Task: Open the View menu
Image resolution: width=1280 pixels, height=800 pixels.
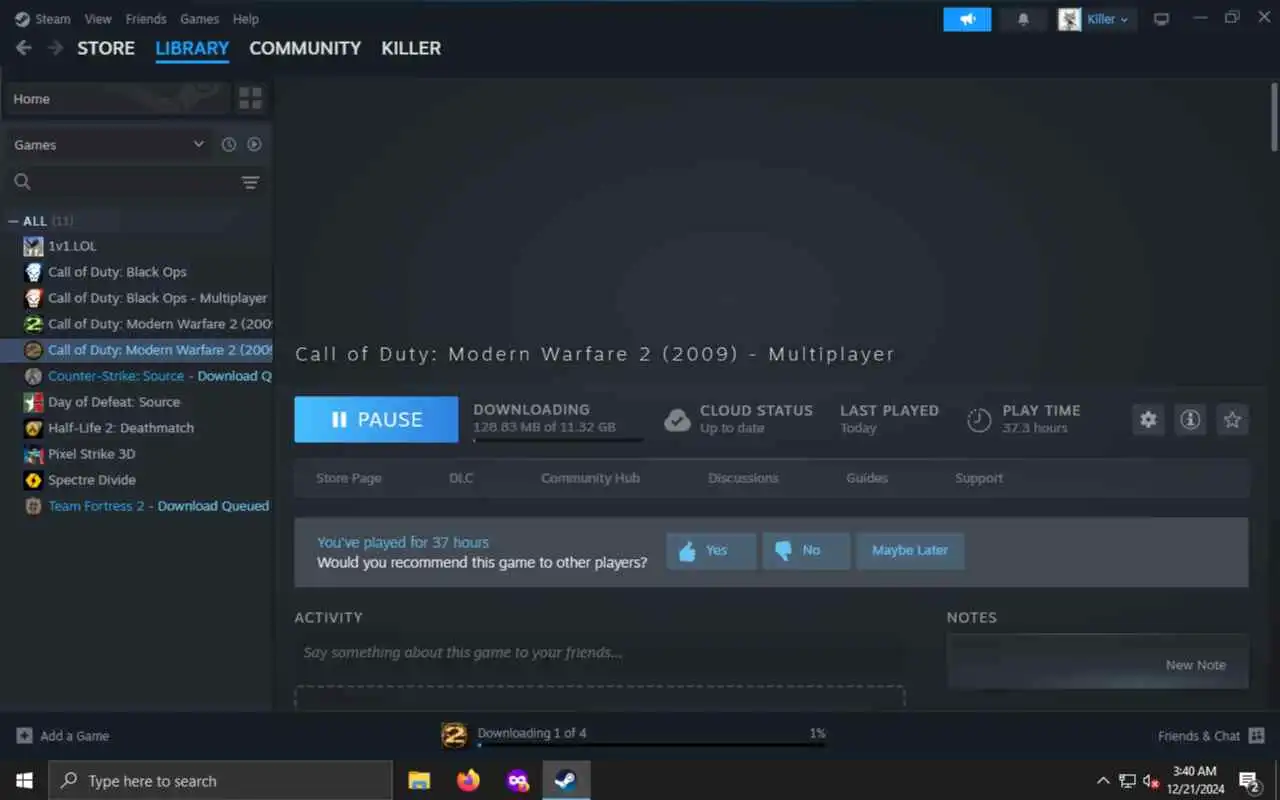Action: click(98, 19)
